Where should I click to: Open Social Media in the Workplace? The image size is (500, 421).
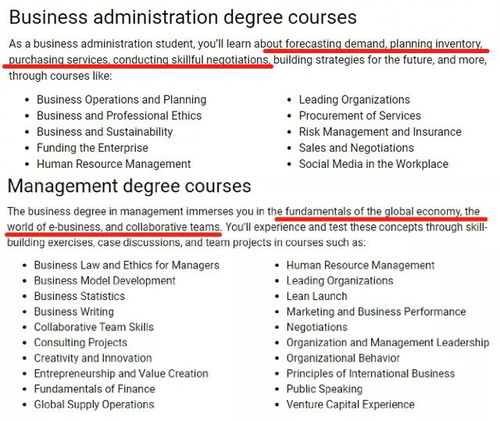coord(374,164)
